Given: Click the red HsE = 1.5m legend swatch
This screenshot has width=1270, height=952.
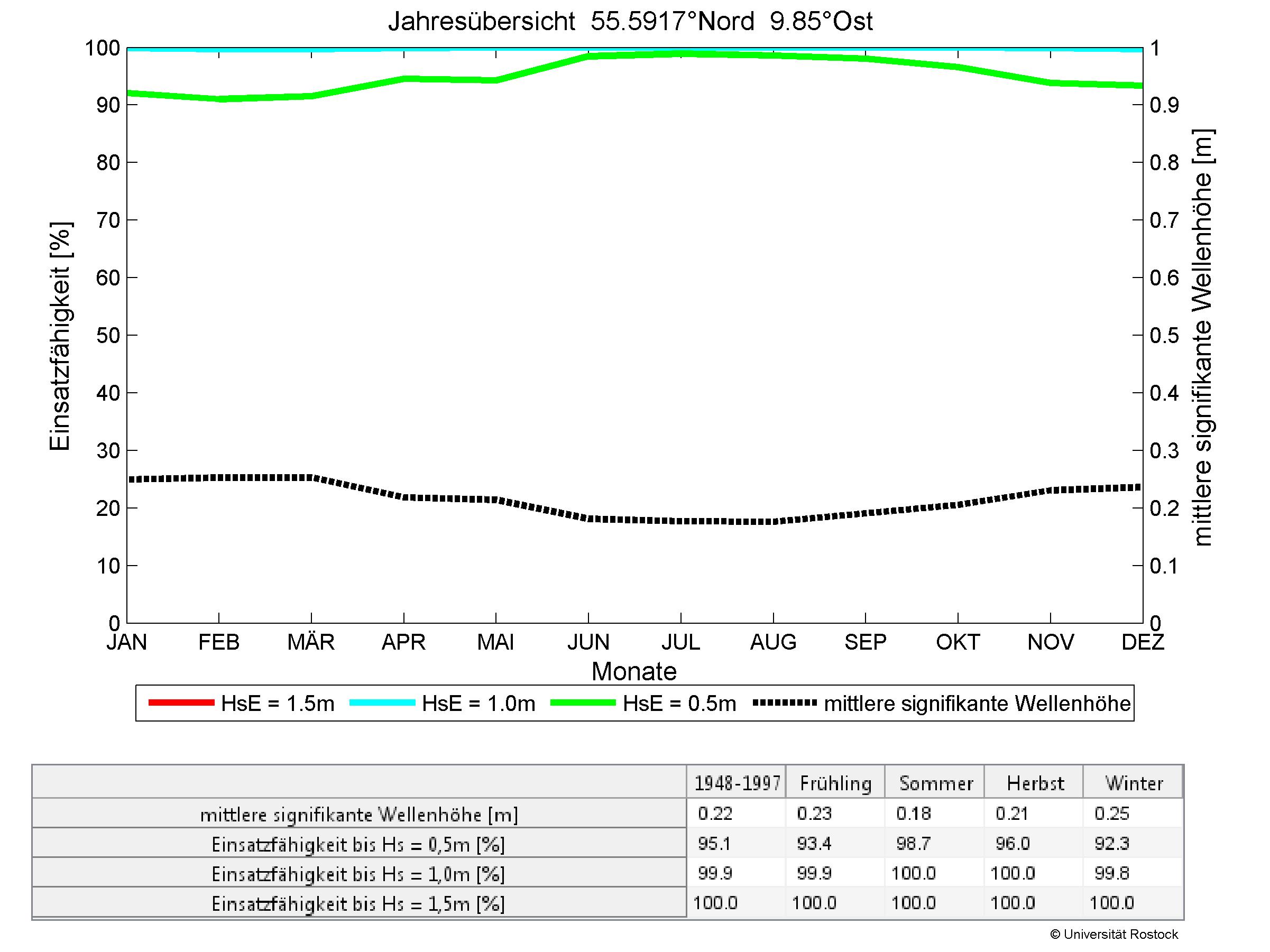Looking at the screenshot, I should [181, 703].
